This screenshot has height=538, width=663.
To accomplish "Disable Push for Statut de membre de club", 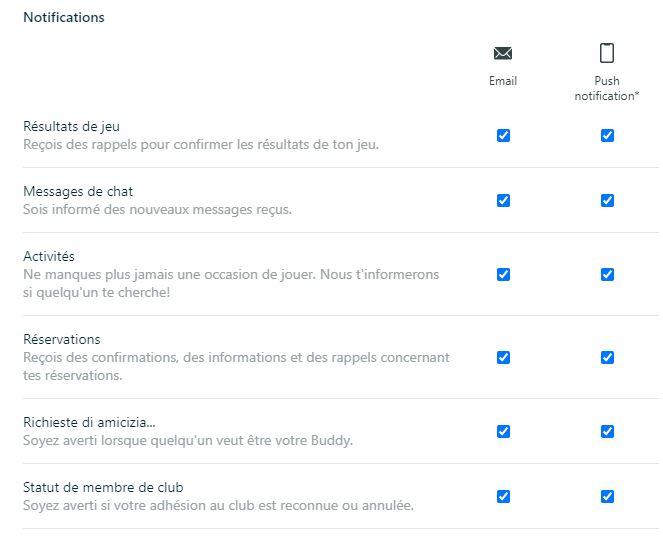I will click(607, 496).
